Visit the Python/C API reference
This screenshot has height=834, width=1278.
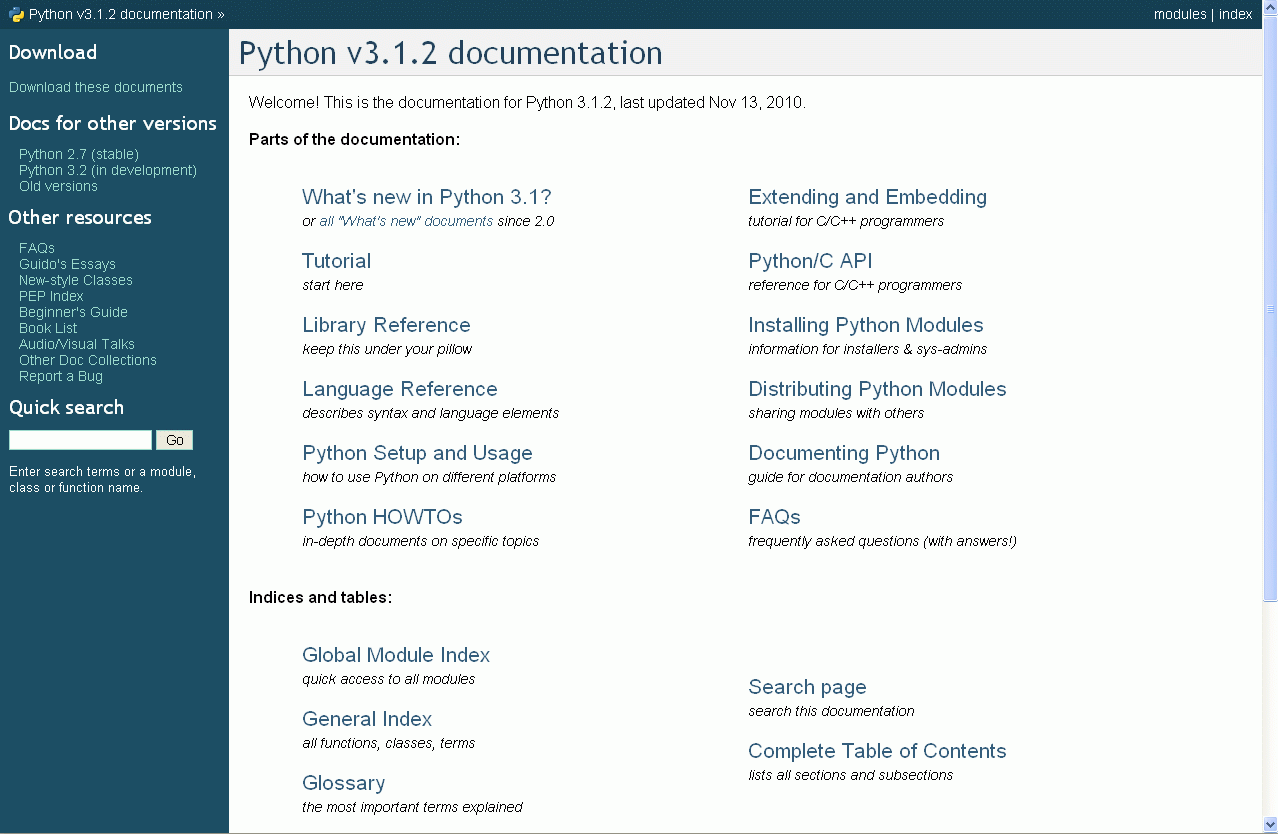pyautogui.click(x=810, y=261)
